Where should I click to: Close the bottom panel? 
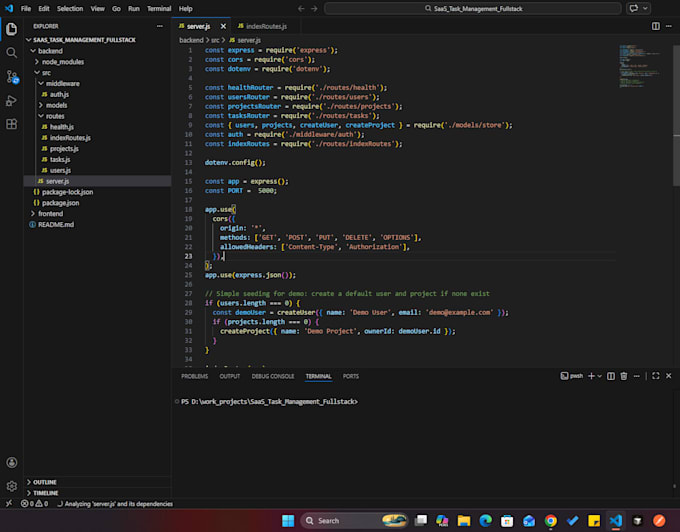pos(669,376)
